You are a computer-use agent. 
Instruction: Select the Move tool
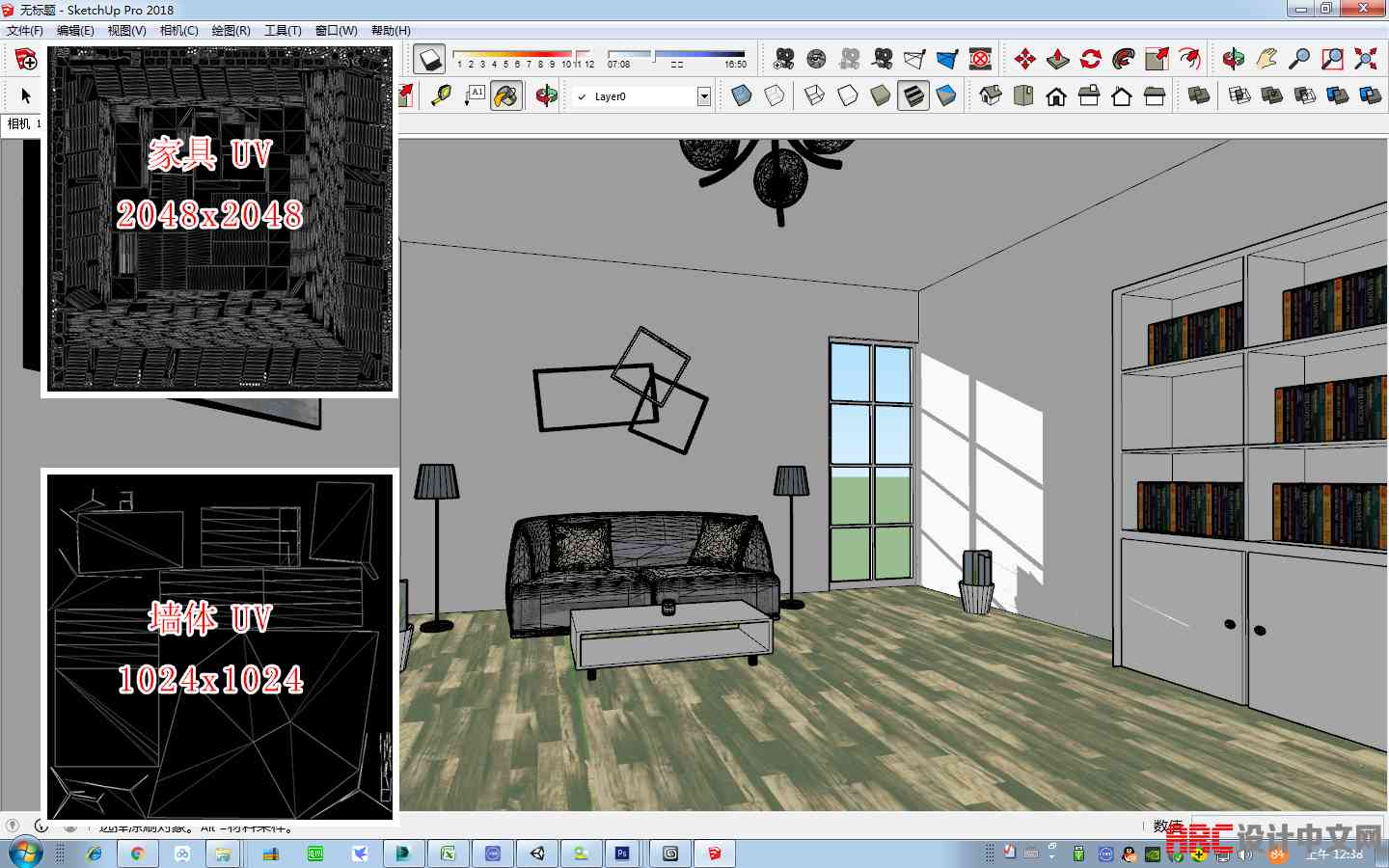tap(1025, 59)
